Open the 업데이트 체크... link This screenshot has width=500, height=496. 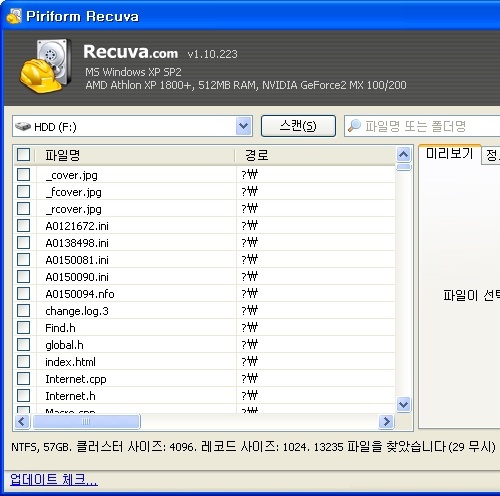(54, 480)
